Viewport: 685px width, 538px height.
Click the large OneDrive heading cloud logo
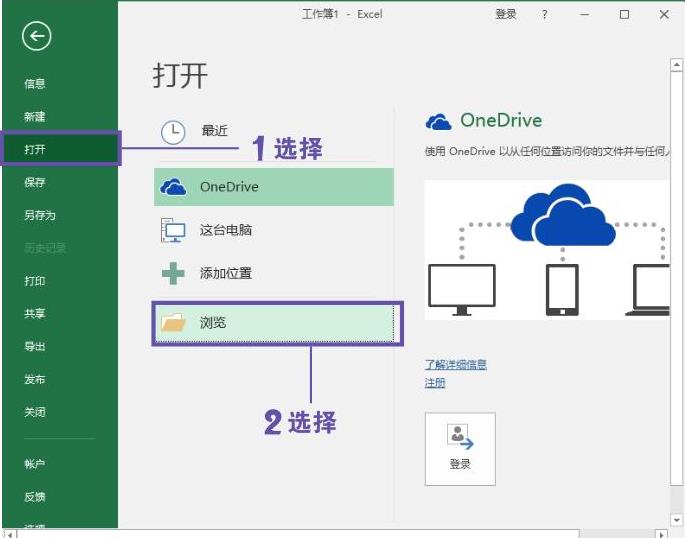pos(439,121)
